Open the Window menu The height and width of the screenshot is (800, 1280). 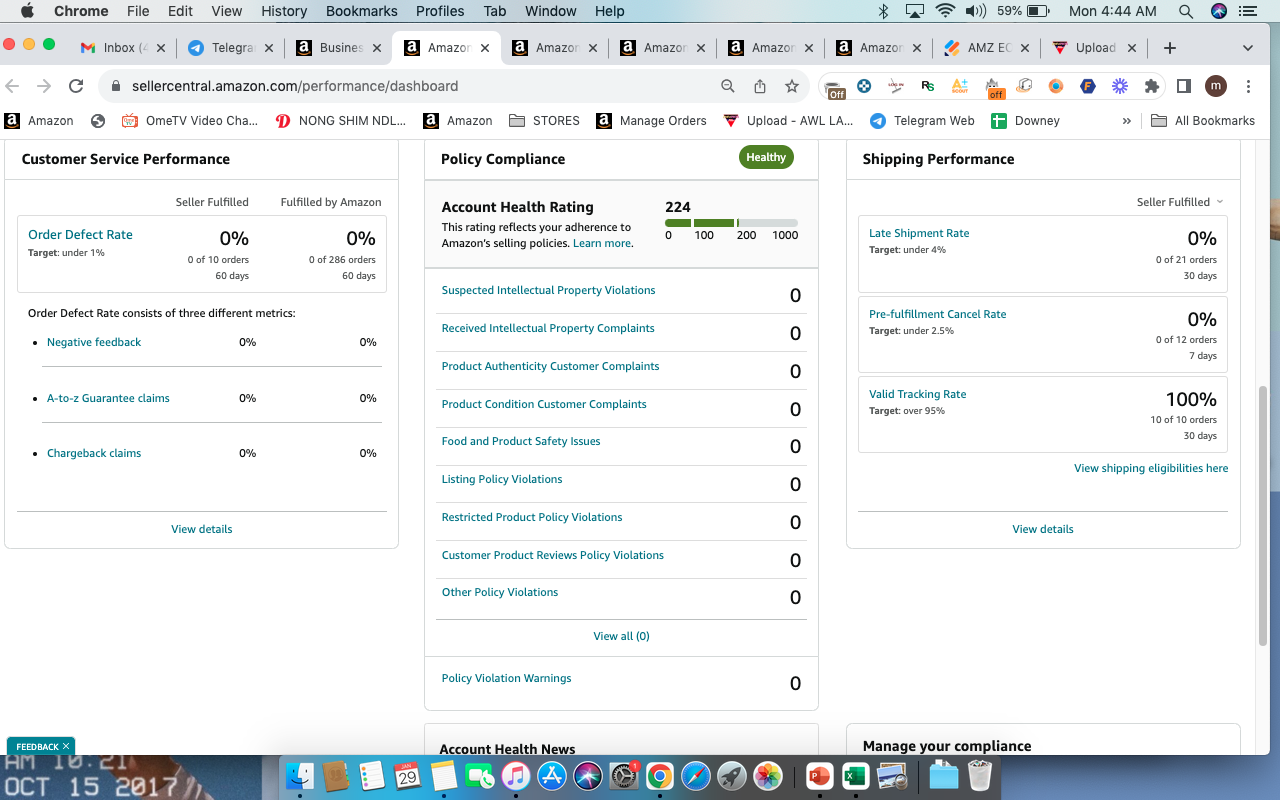click(x=551, y=11)
